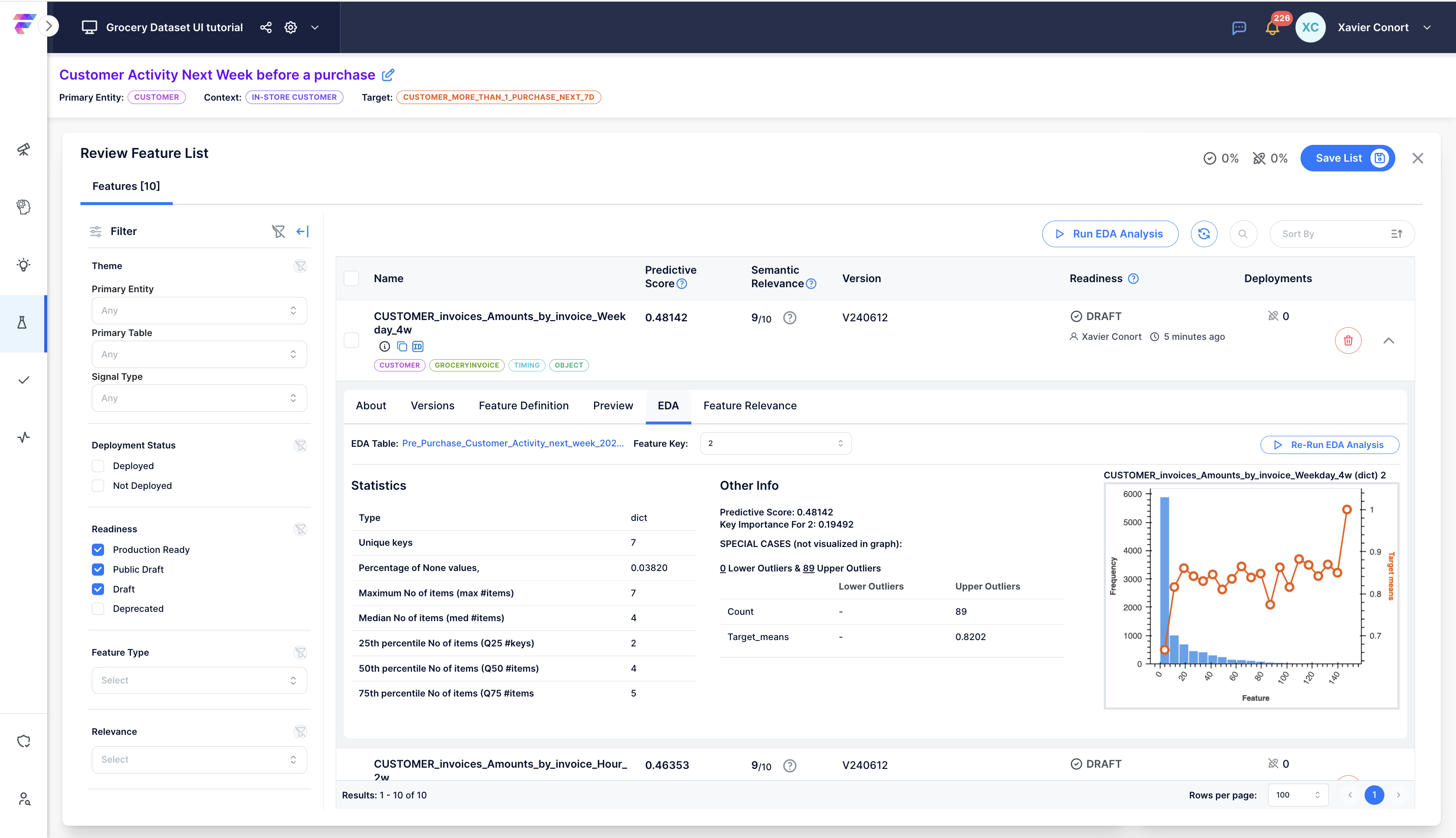Viewport: 1456px width, 838px height.
Task: Clear the Readiness filter icon
Action: [300, 529]
